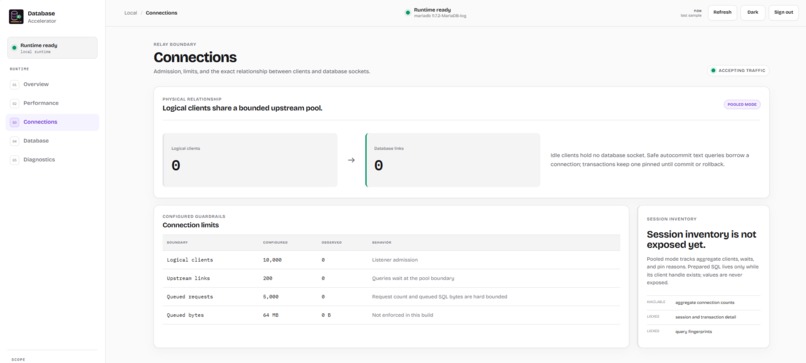Image resolution: width=806 pixels, height=363 pixels.
Task: Select Connections in the sidebar
Action: pos(52,122)
